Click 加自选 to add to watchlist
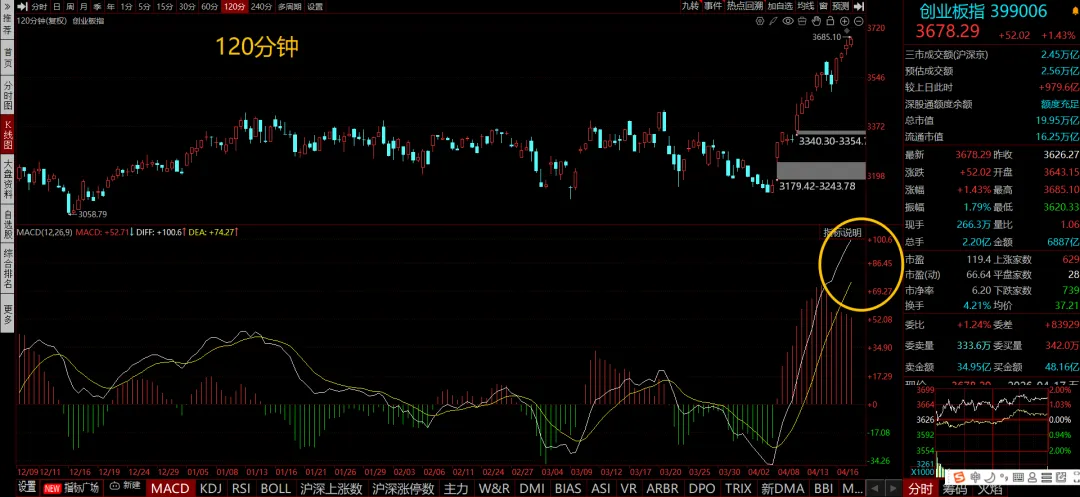1080x497 pixels. (x=780, y=6)
